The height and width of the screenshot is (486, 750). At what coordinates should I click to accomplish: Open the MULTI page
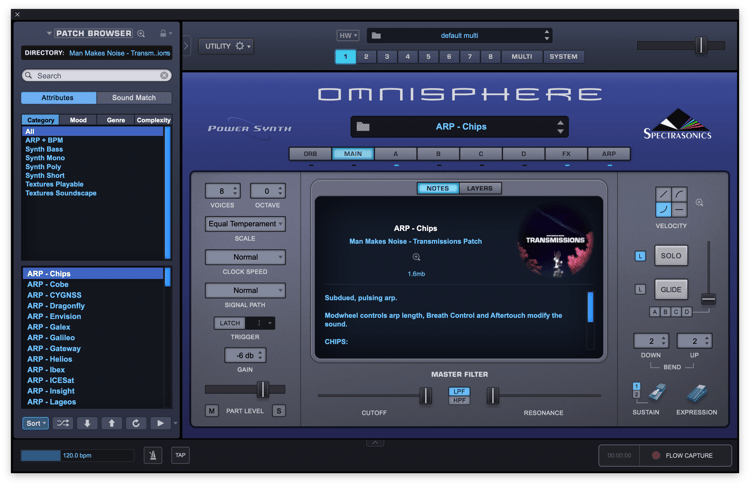tap(522, 56)
